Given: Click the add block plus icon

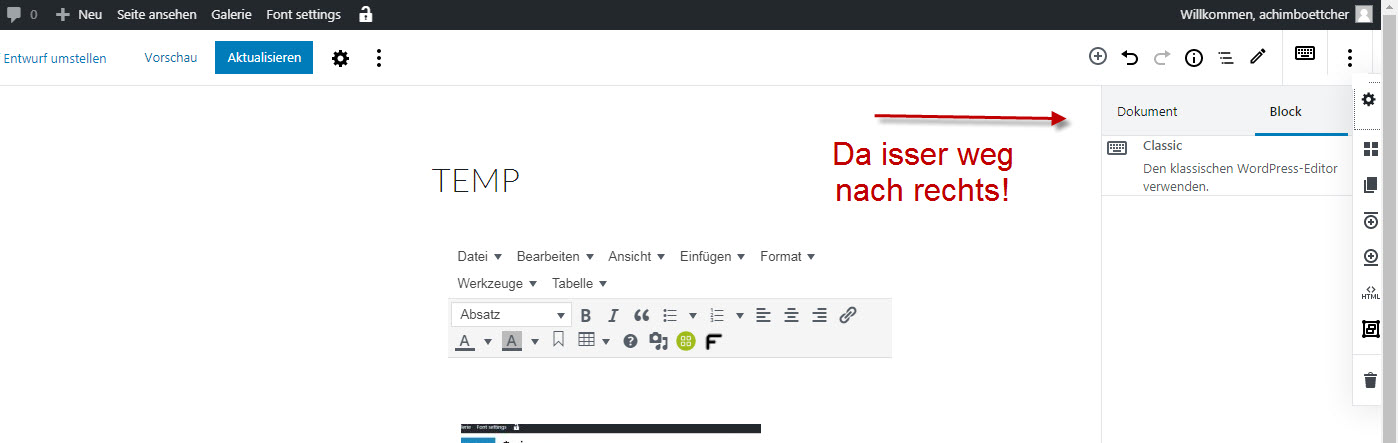Looking at the screenshot, I should pos(1098,57).
